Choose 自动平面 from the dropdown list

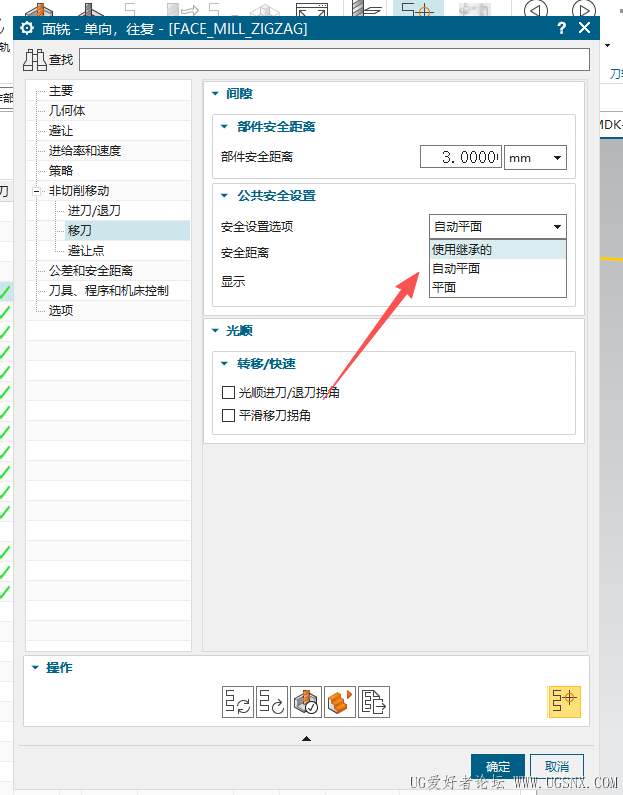tap(498, 269)
